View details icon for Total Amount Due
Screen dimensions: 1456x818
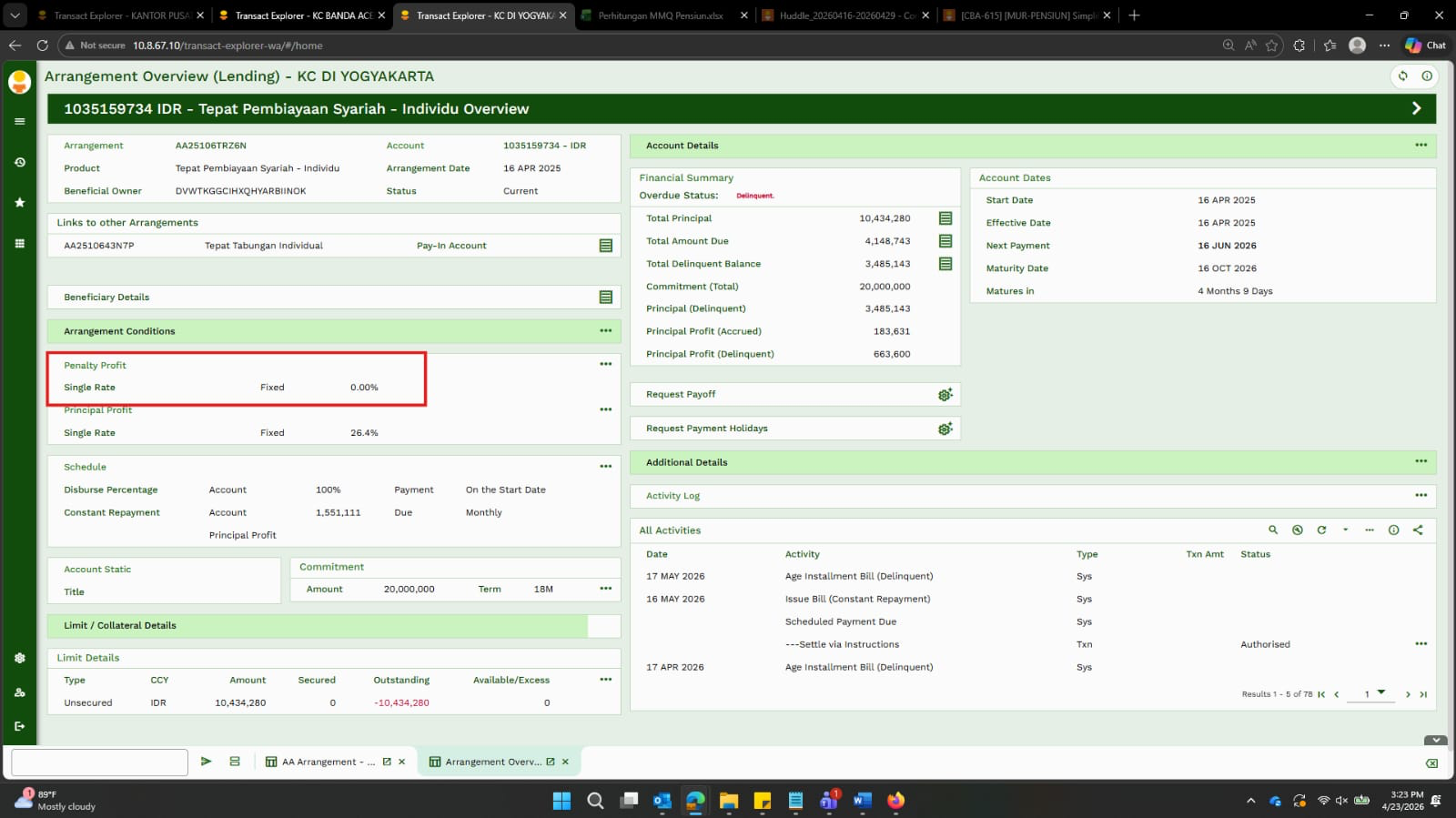pyautogui.click(x=945, y=241)
